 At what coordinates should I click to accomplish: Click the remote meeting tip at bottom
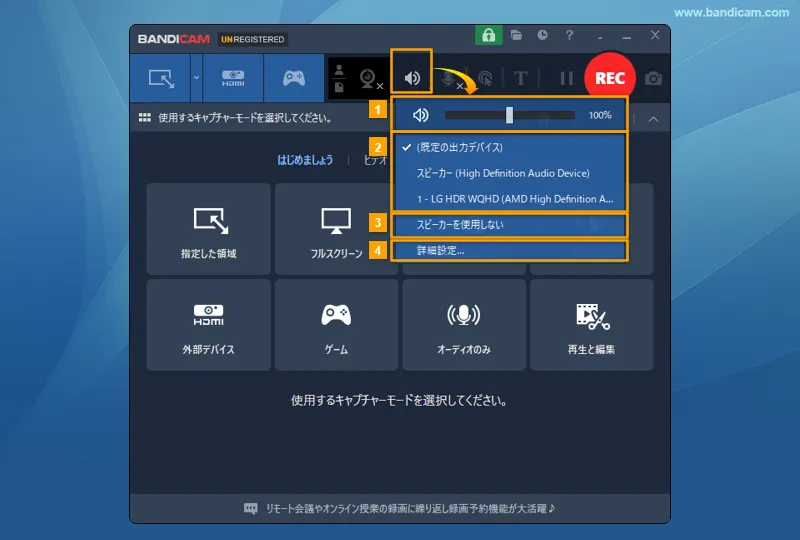(410, 508)
